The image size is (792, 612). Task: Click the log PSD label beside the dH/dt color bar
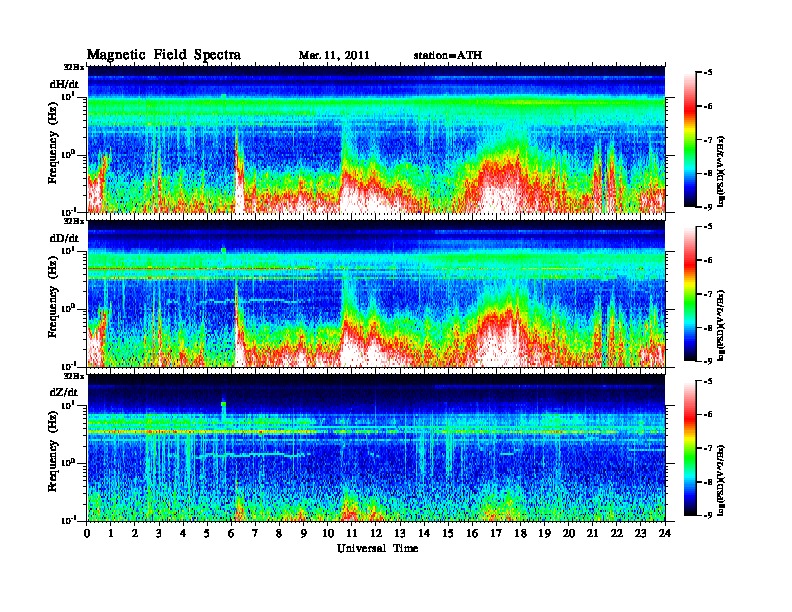[x=721, y=171]
